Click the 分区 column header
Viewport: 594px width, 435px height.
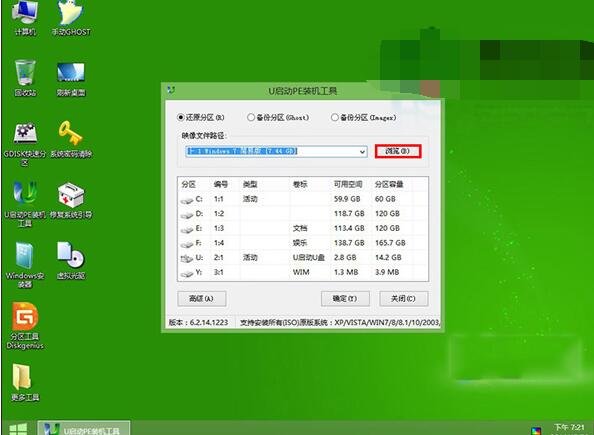188,185
